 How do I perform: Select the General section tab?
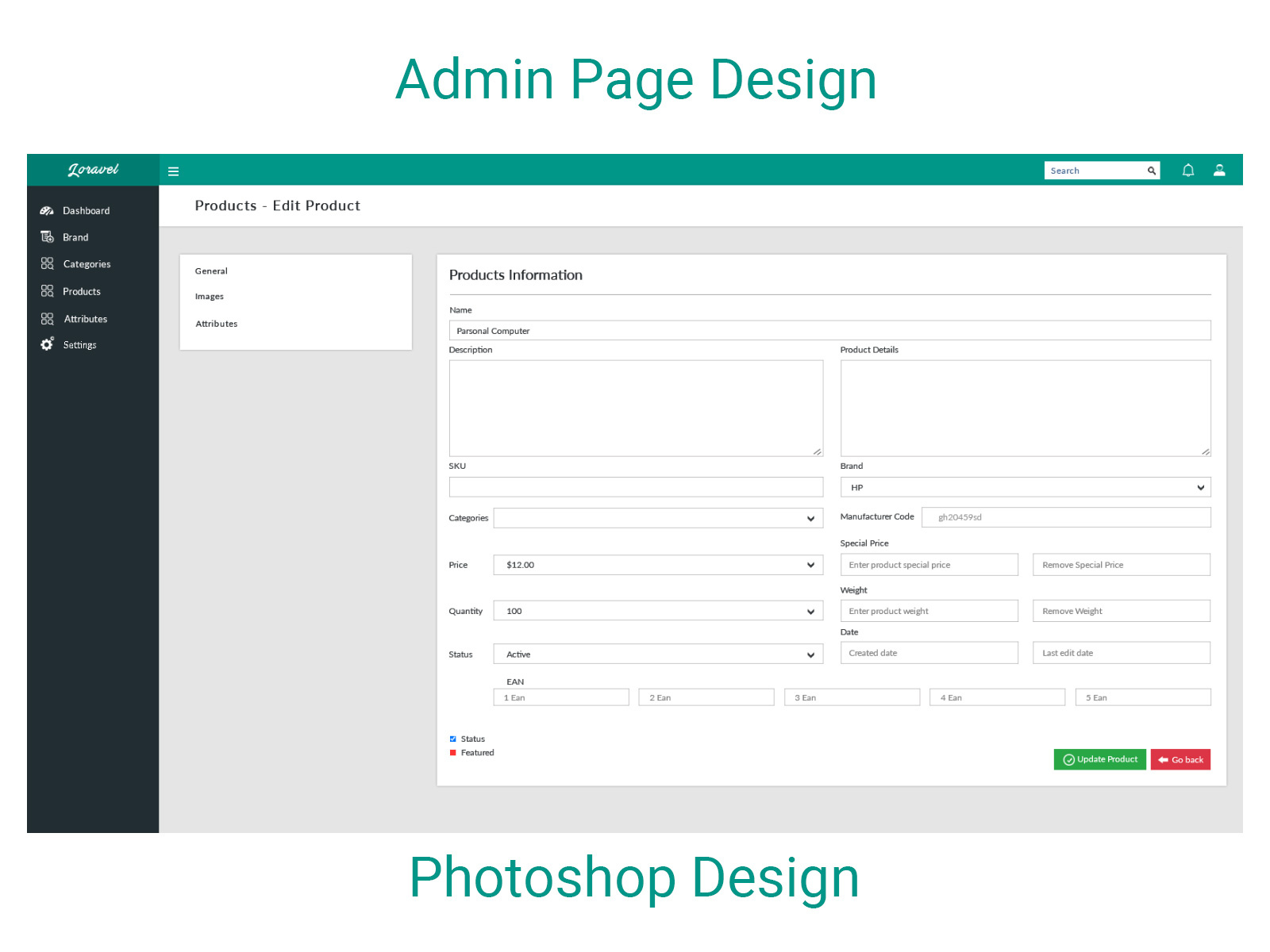click(x=210, y=271)
